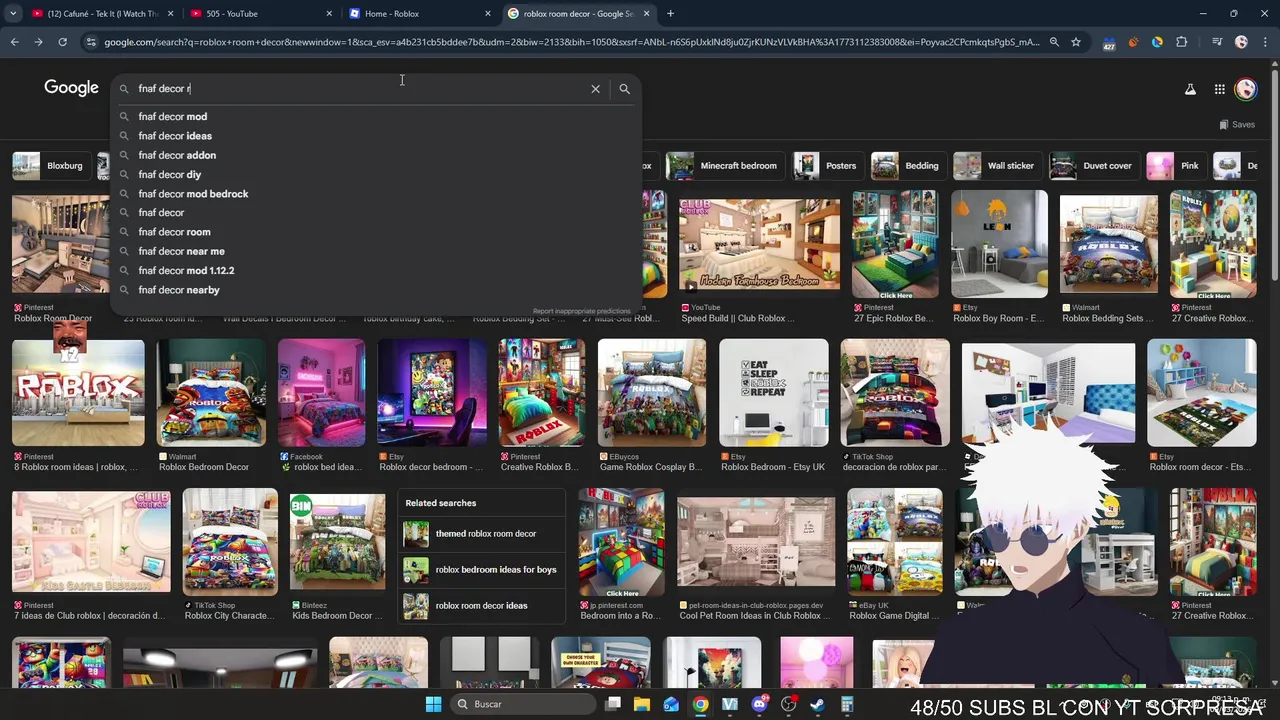Open the orange plug extension icon

[x=1133, y=42]
